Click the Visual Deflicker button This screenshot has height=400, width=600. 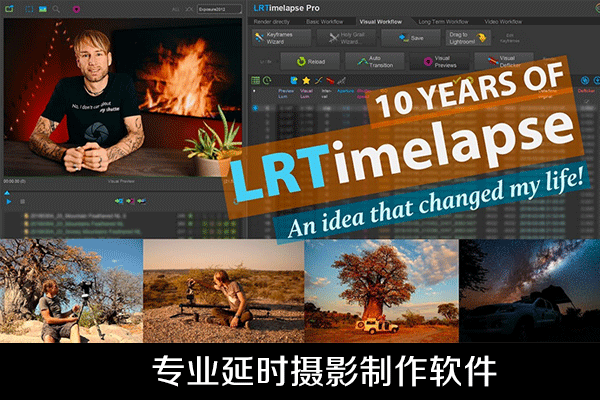tap(504, 61)
